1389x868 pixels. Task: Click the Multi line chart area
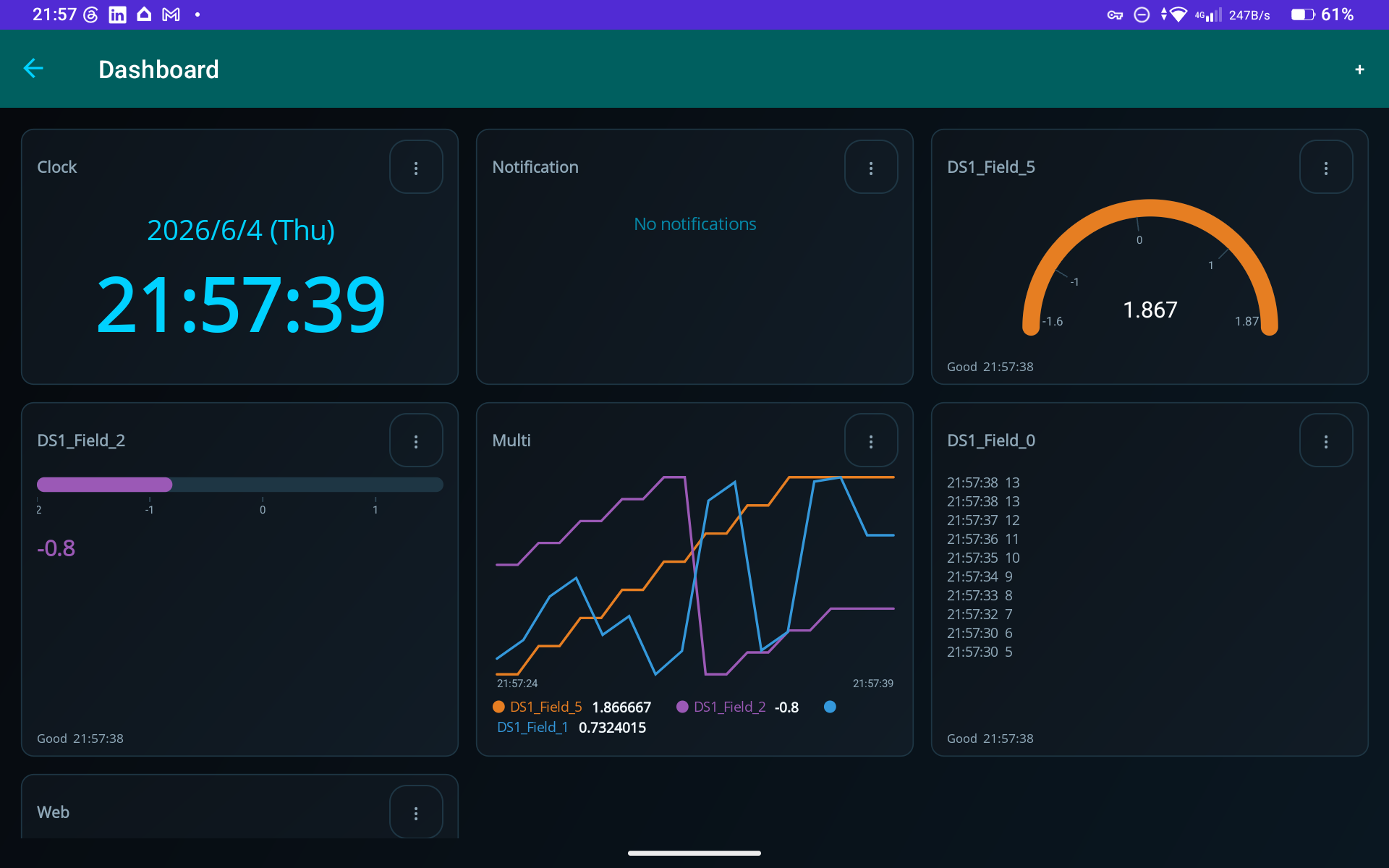[x=695, y=575]
